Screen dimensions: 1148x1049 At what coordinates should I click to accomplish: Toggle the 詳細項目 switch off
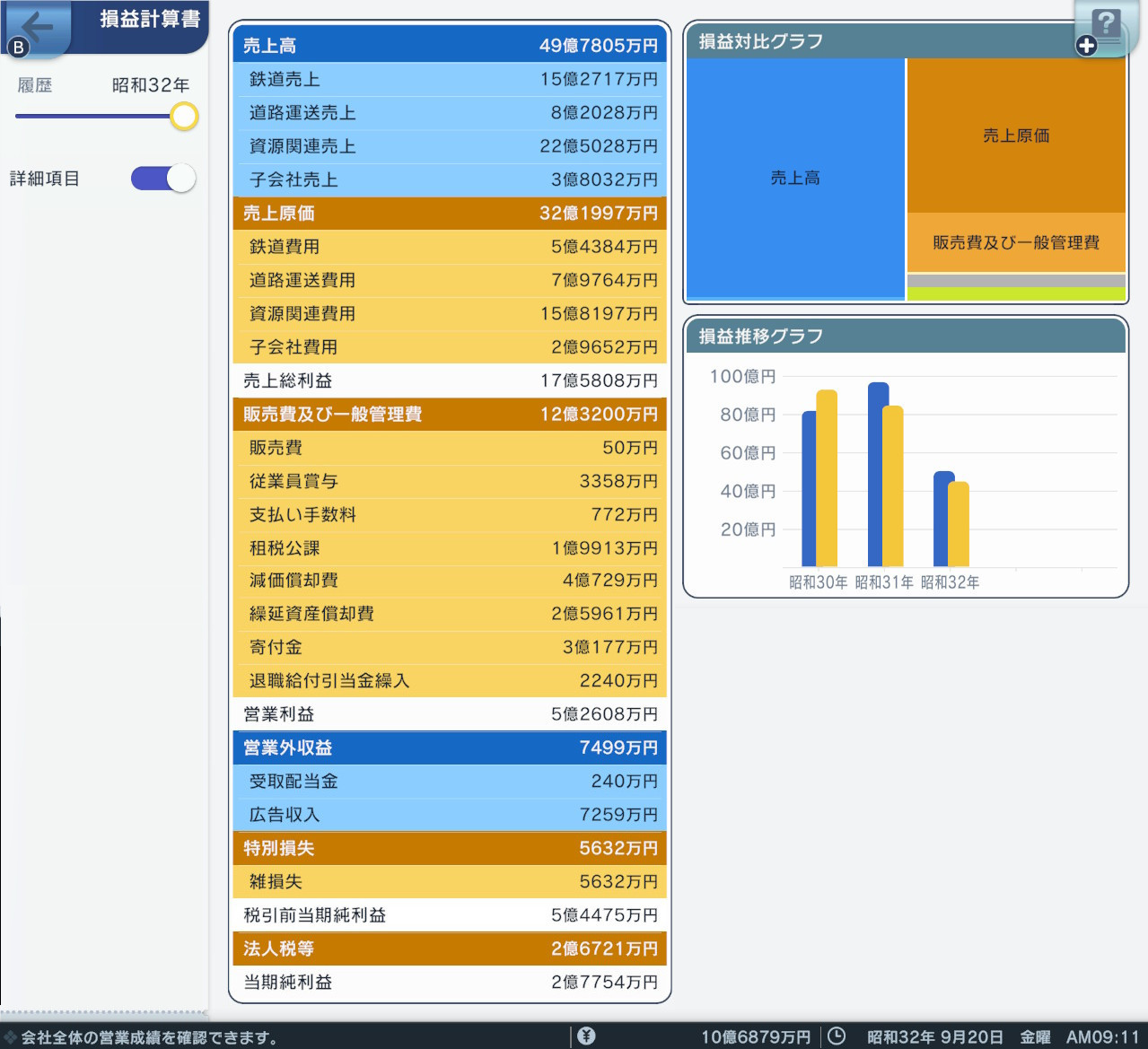click(163, 178)
